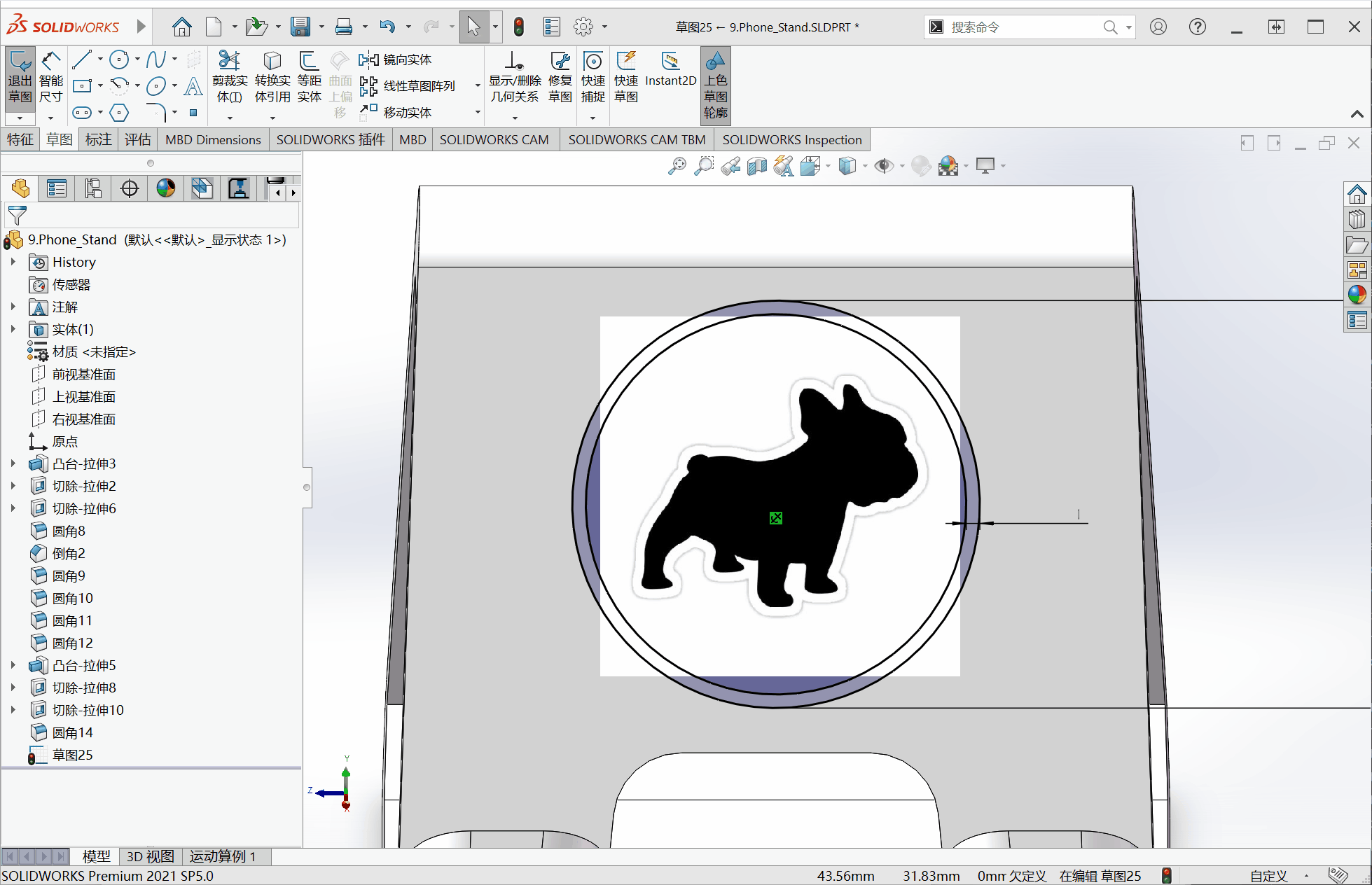Click the Rebuild traffic light icon

pyautogui.click(x=518, y=27)
